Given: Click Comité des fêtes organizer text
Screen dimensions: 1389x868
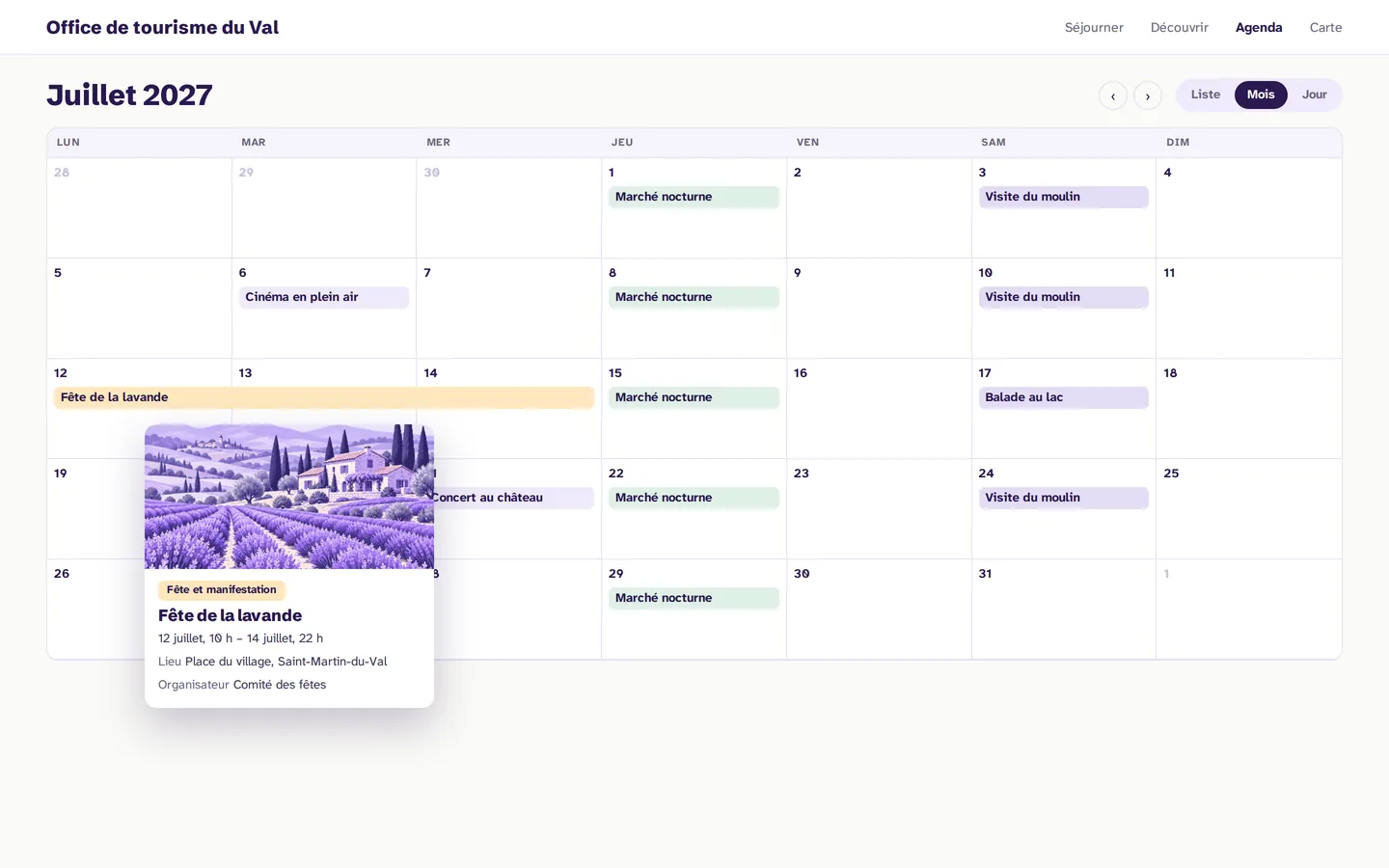Looking at the screenshot, I should (280, 685).
